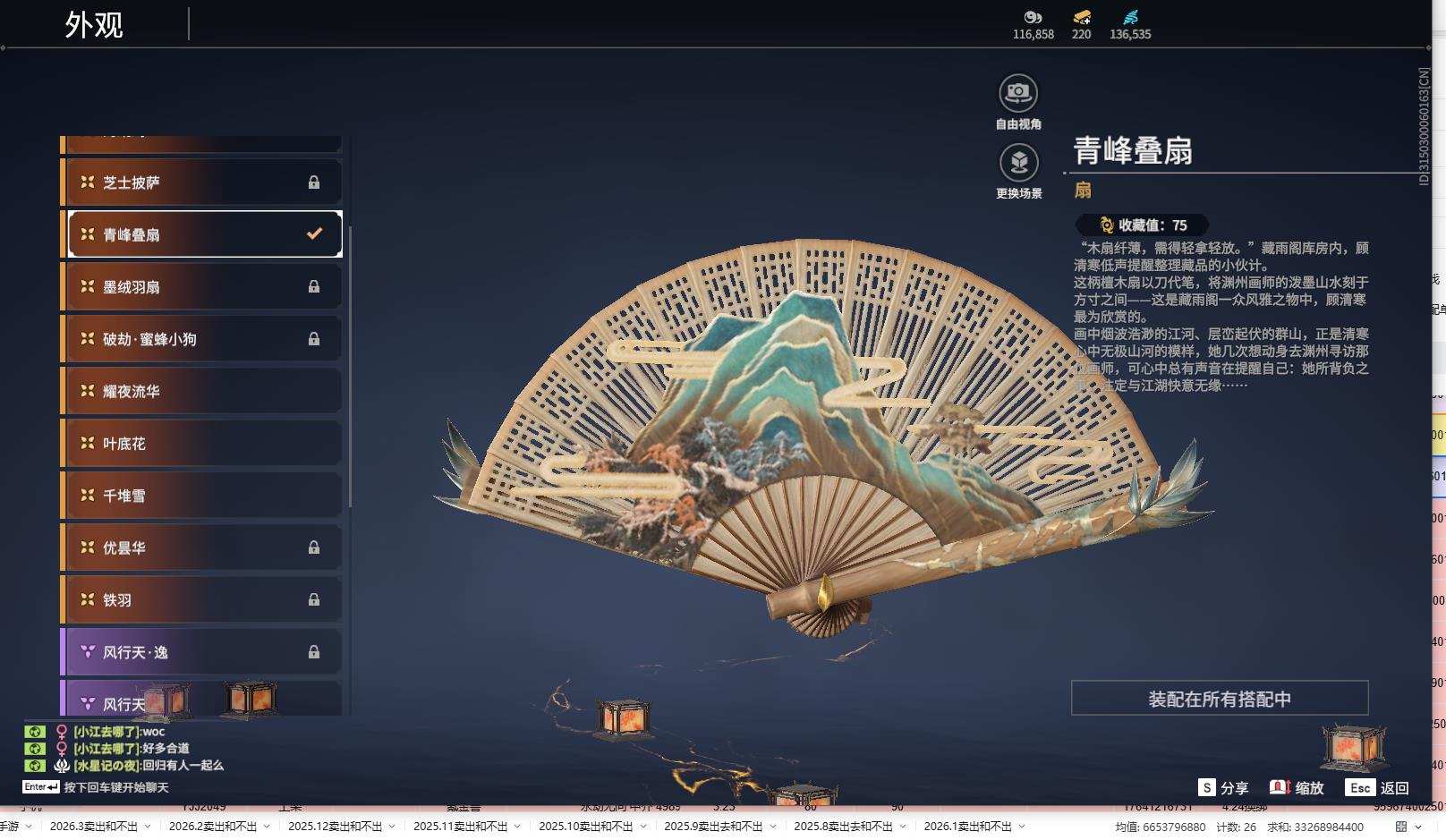Toggle the checkmark on 青峰叠扇
This screenshot has width=1446, height=840.
coord(313,233)
